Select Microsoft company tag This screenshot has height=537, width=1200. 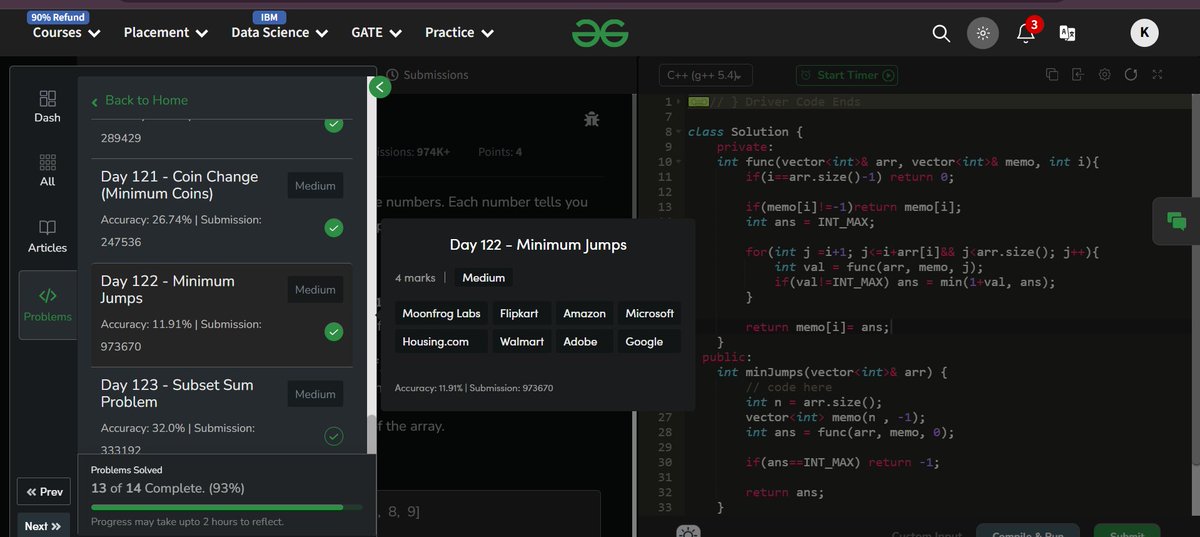click(650, 313)
